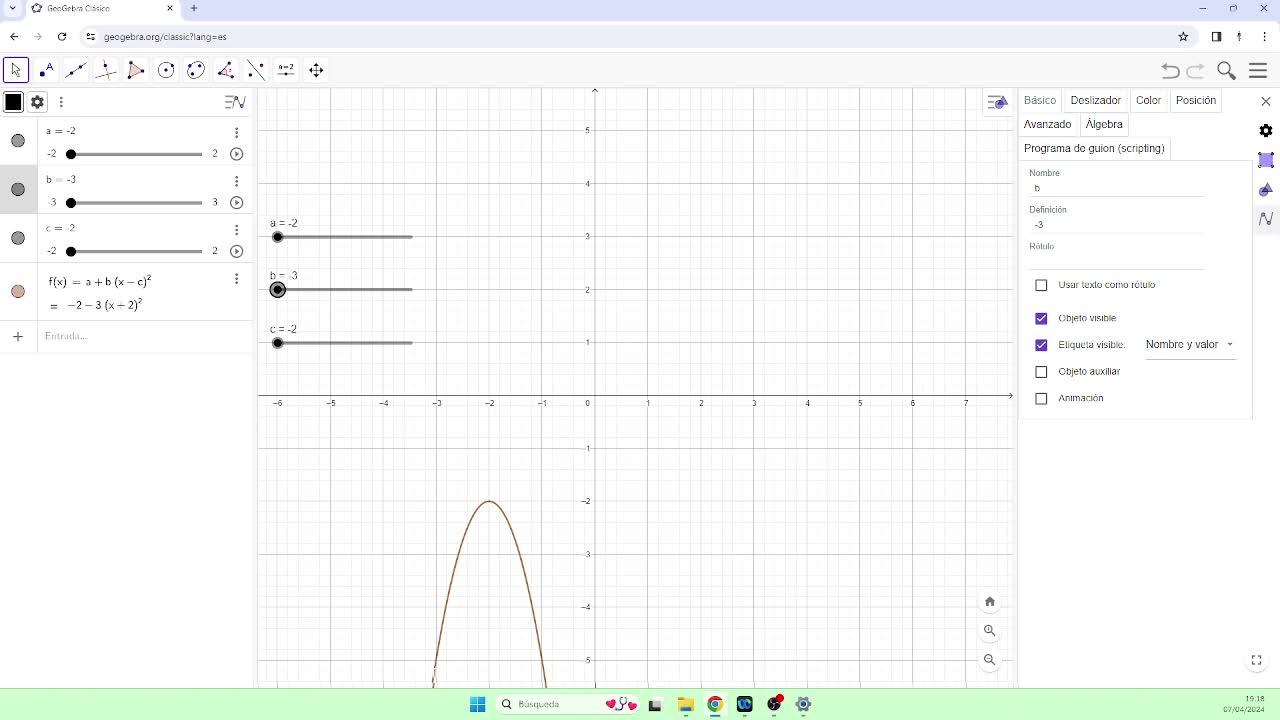The image size is (1280, 720).
Task: Toggle visibility of slider a
Action: (x=18, y=141)
